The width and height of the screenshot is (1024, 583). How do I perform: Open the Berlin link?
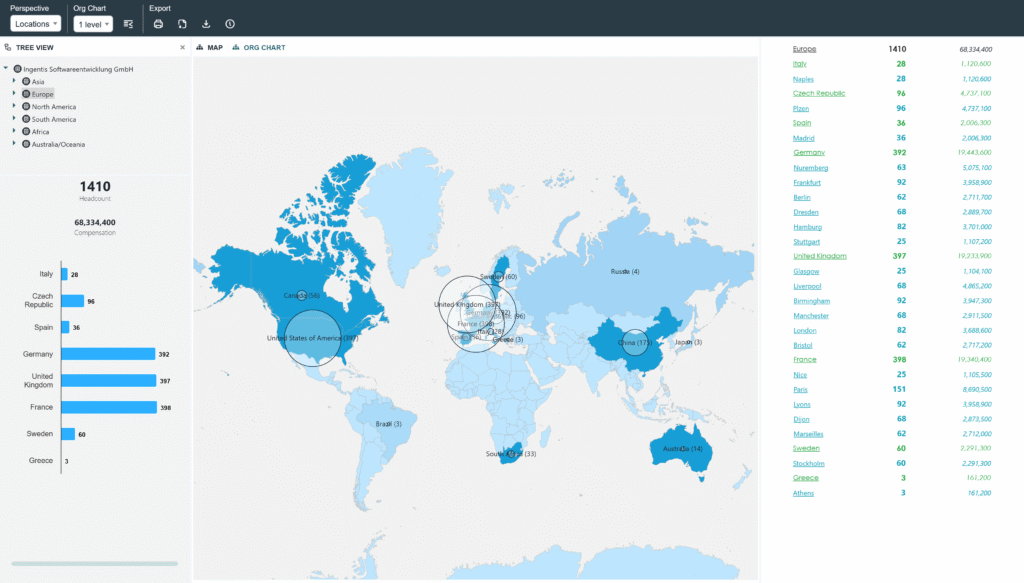802,197
